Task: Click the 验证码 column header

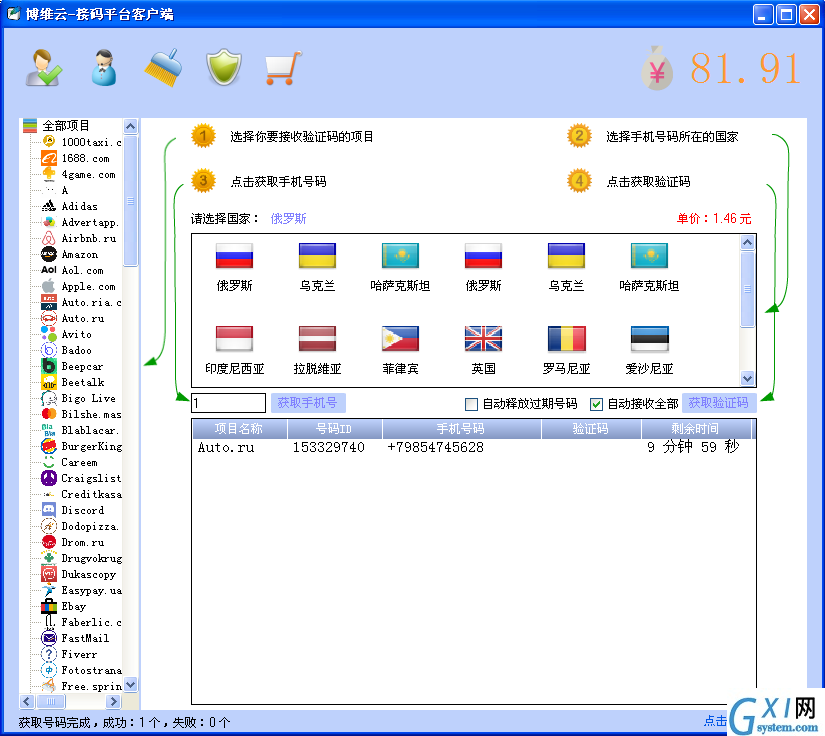Action: point(591,429)
